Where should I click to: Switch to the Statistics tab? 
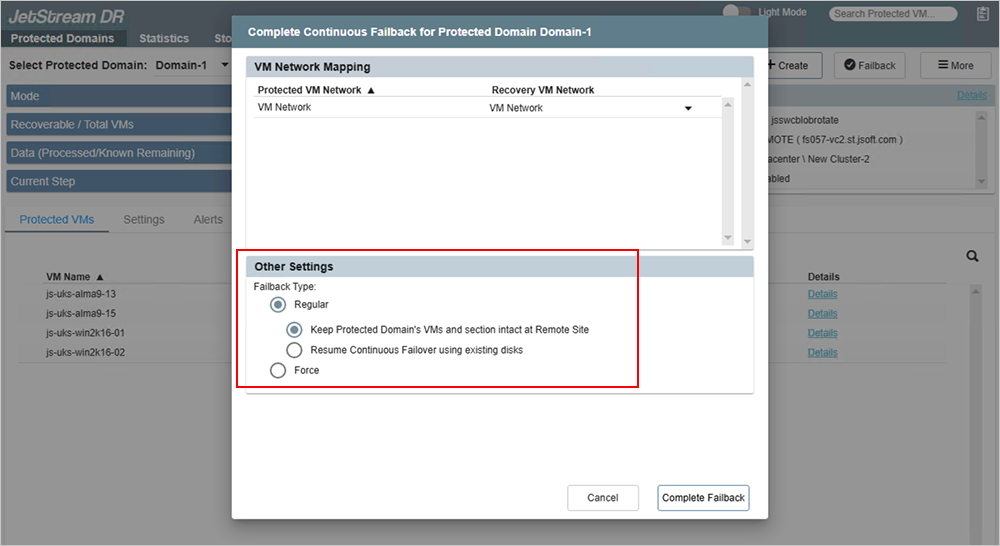click(164, 38)
